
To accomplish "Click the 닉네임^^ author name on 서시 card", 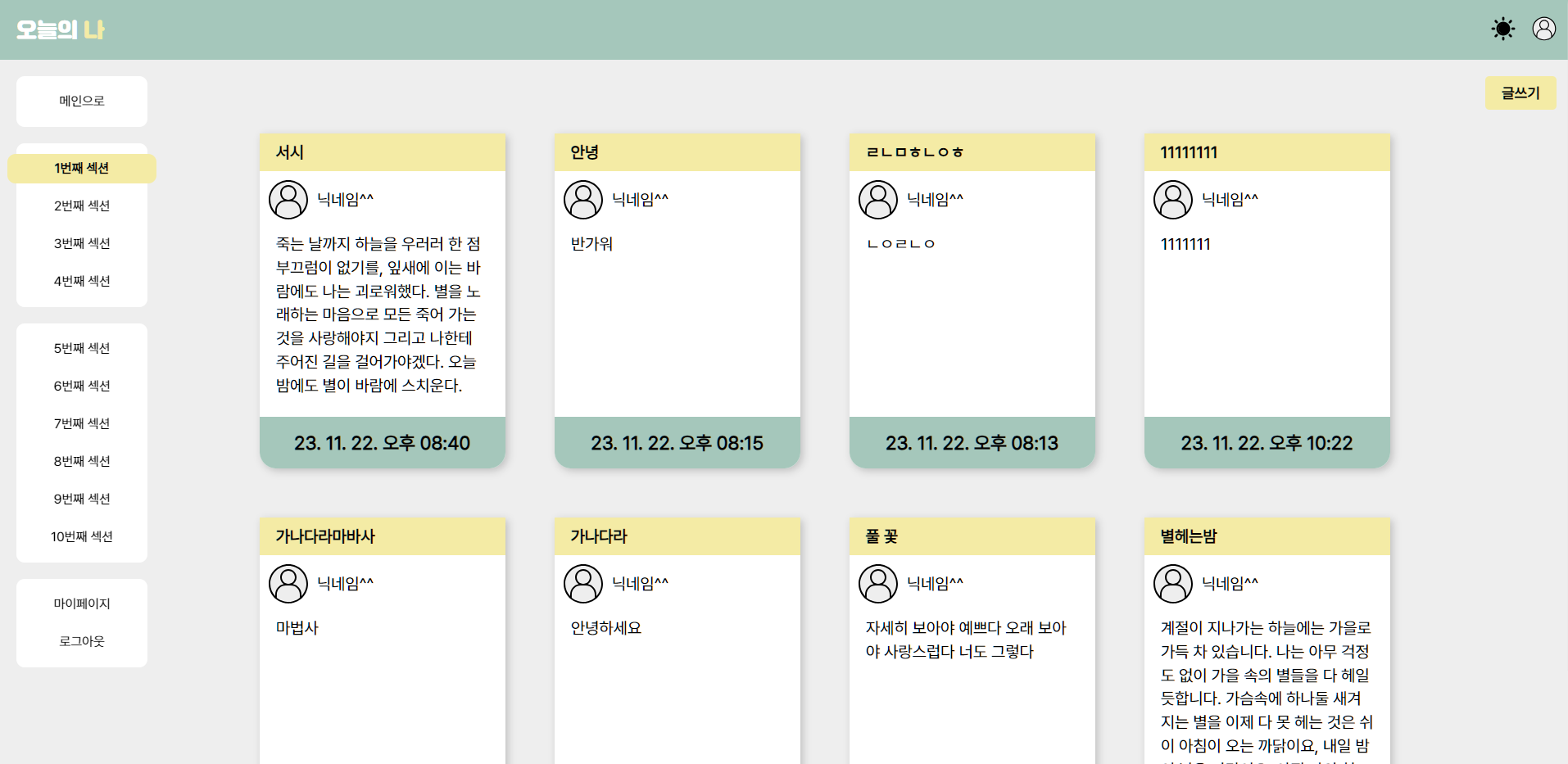I will (345, 200).
